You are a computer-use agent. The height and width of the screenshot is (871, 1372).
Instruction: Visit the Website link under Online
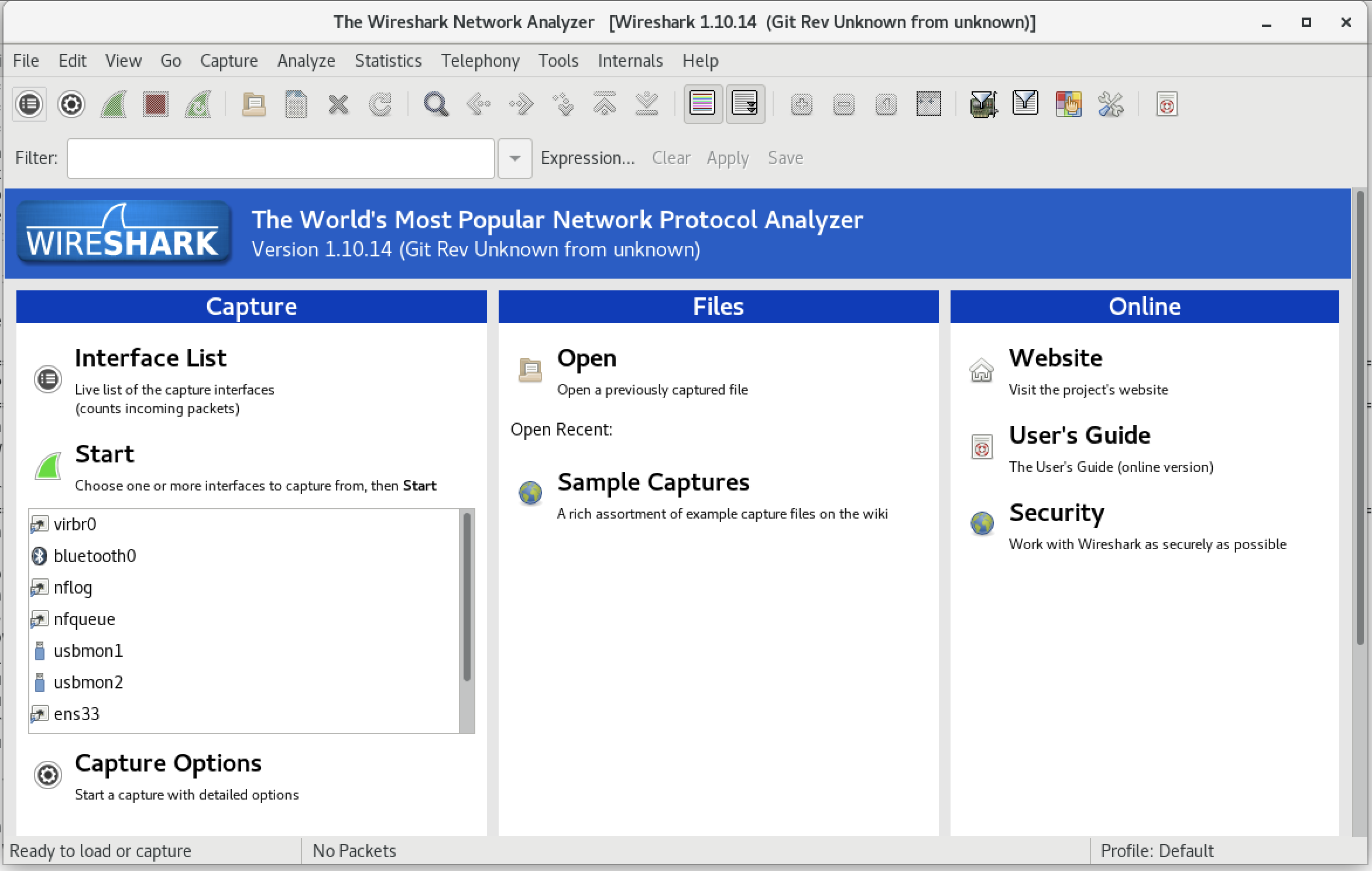1056,358
